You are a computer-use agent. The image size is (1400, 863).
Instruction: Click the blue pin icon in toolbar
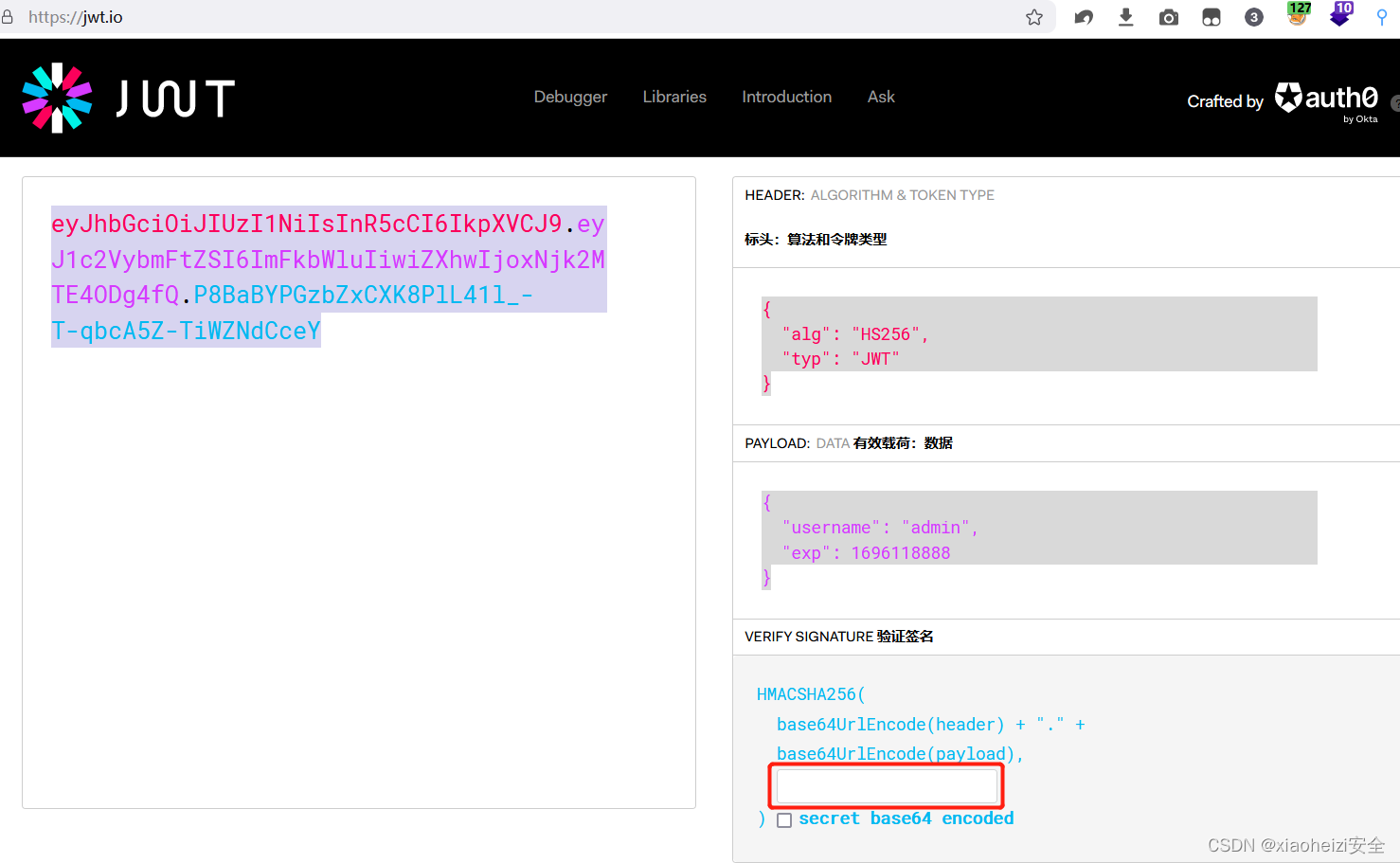[x=1384, y=16]
